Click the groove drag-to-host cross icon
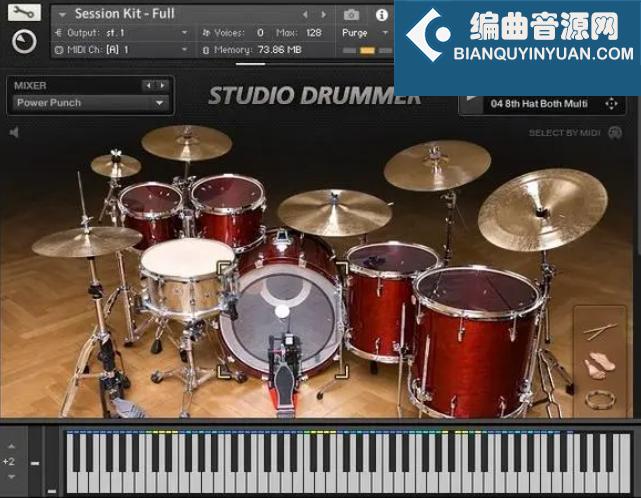The height and width of the screenshot is (498, 641). pyautogui.click(x=611, y=104)
